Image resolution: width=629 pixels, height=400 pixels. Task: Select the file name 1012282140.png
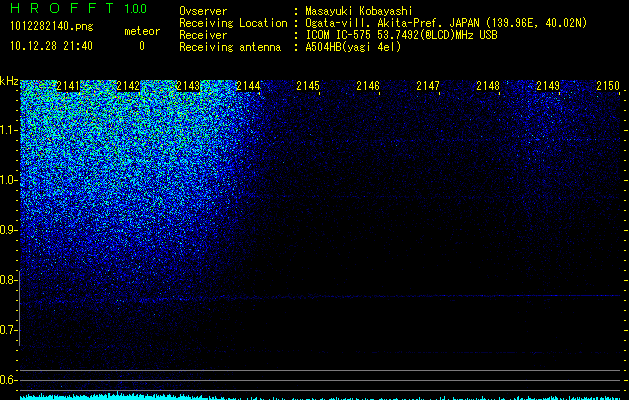[52, 27]
